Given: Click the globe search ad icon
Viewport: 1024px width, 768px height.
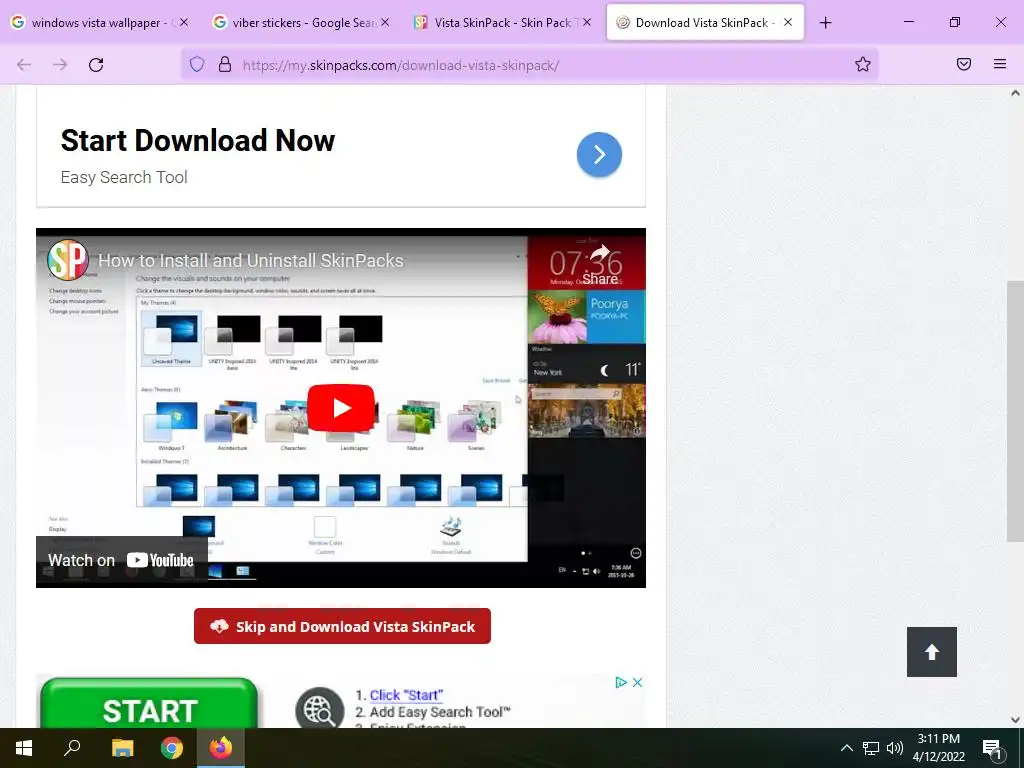Looking at the screenshot, I should (319, 709).
